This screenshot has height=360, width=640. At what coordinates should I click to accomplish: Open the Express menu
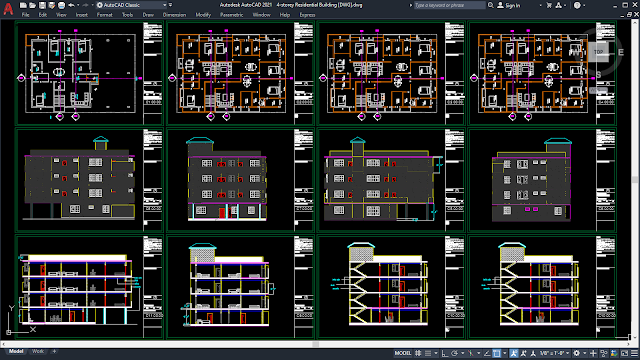pos(307,15)
